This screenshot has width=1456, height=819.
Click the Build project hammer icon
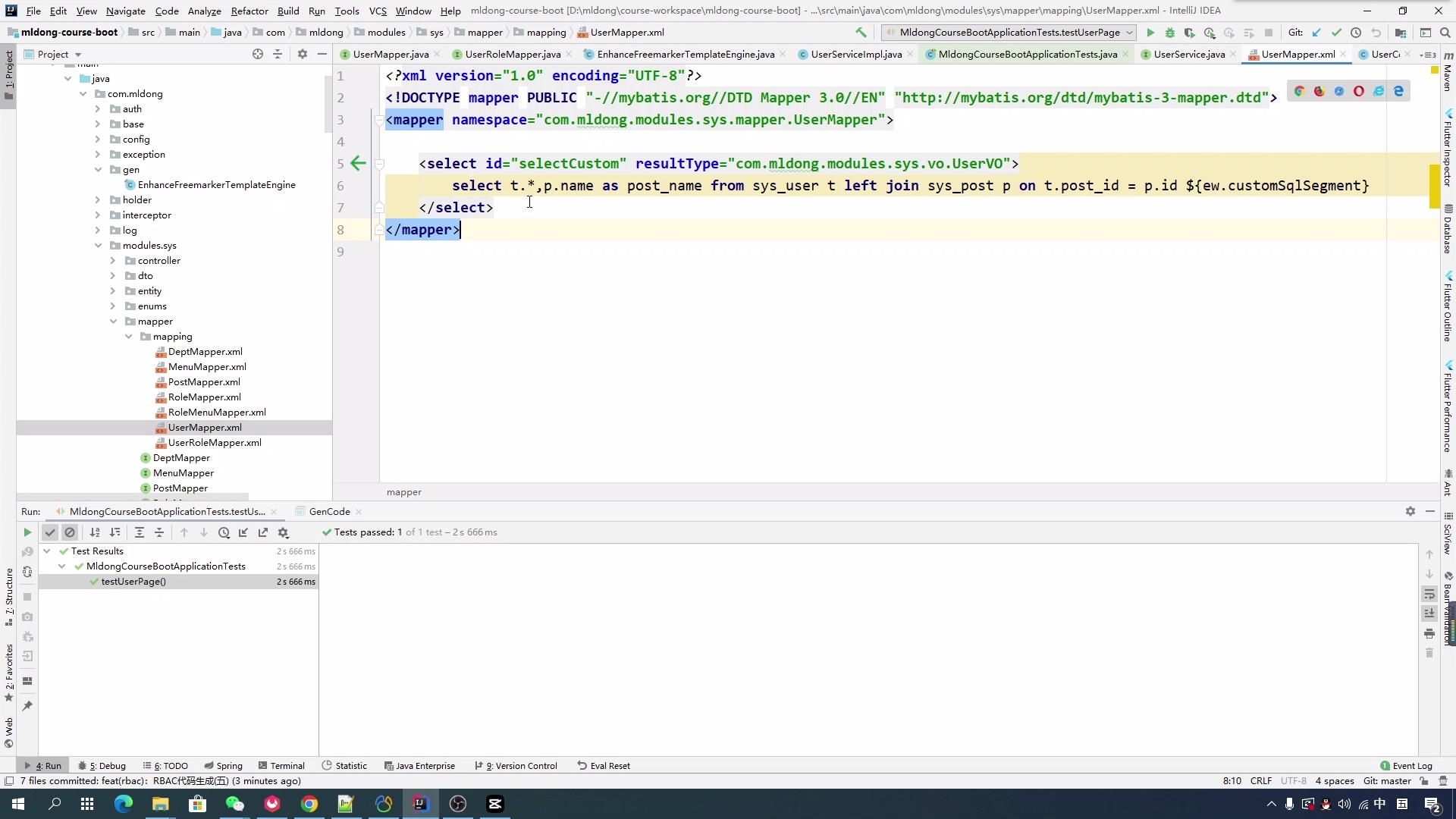[x=861, y=33]
